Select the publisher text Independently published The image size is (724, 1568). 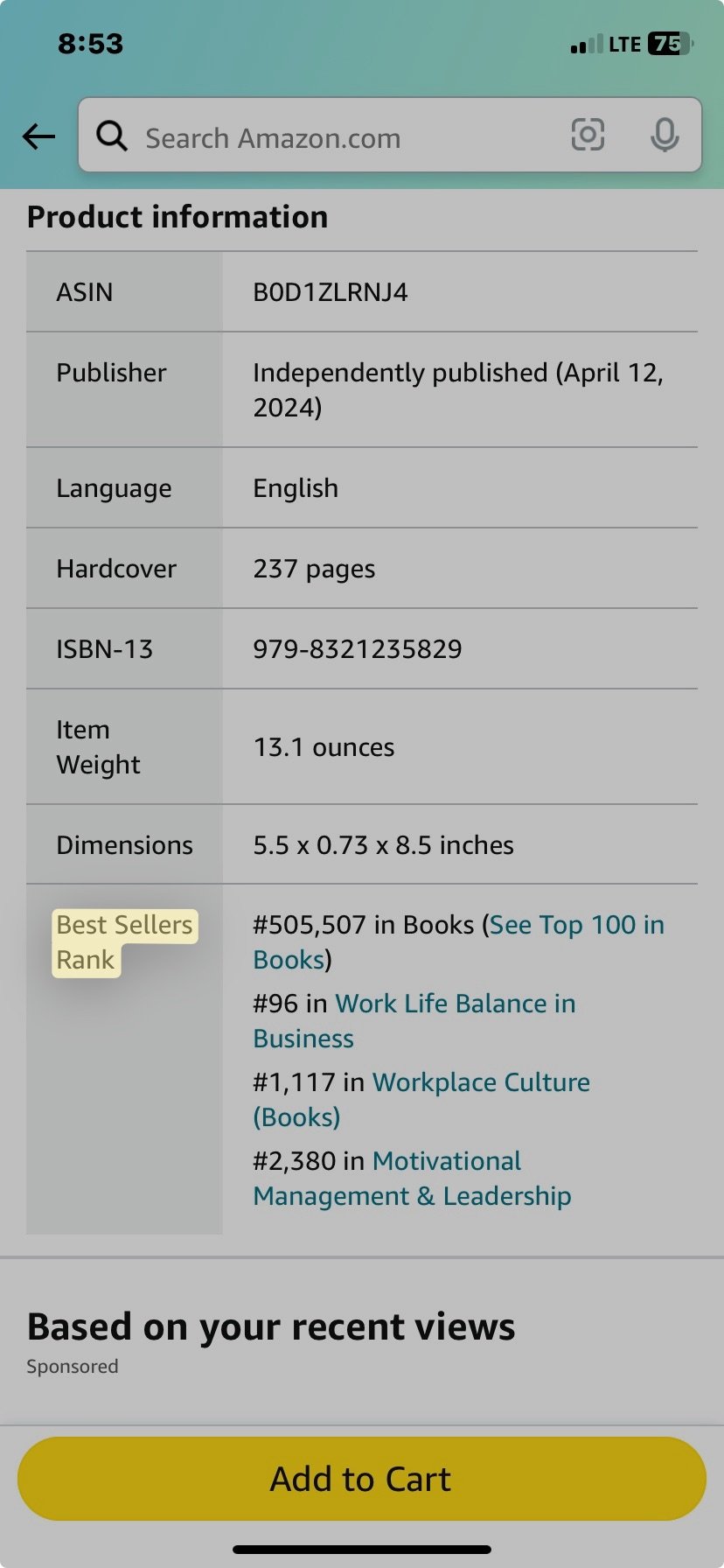[x=400, y=373]
